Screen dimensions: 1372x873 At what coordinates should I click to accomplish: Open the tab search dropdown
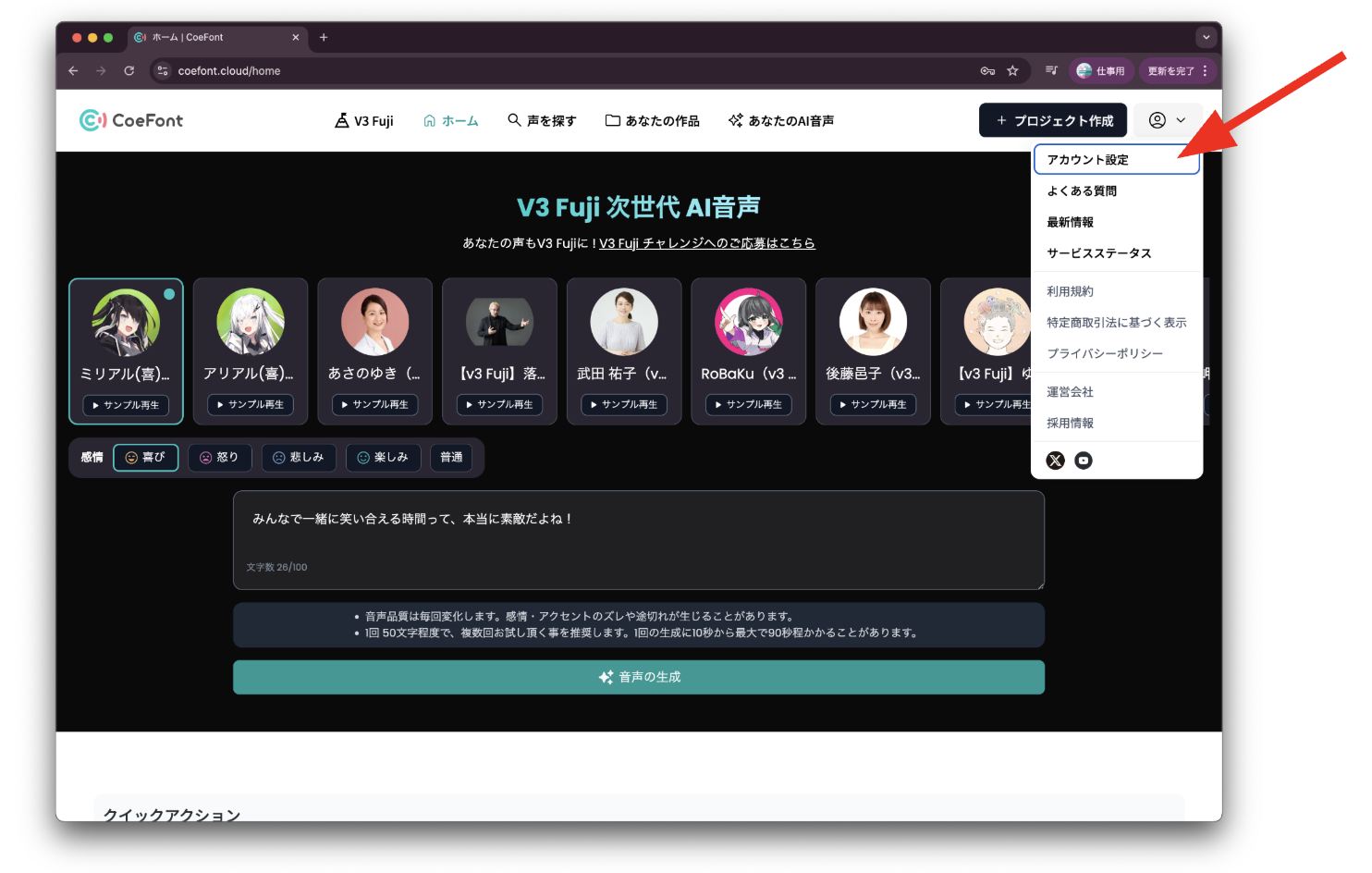[x=1206, y=37]
